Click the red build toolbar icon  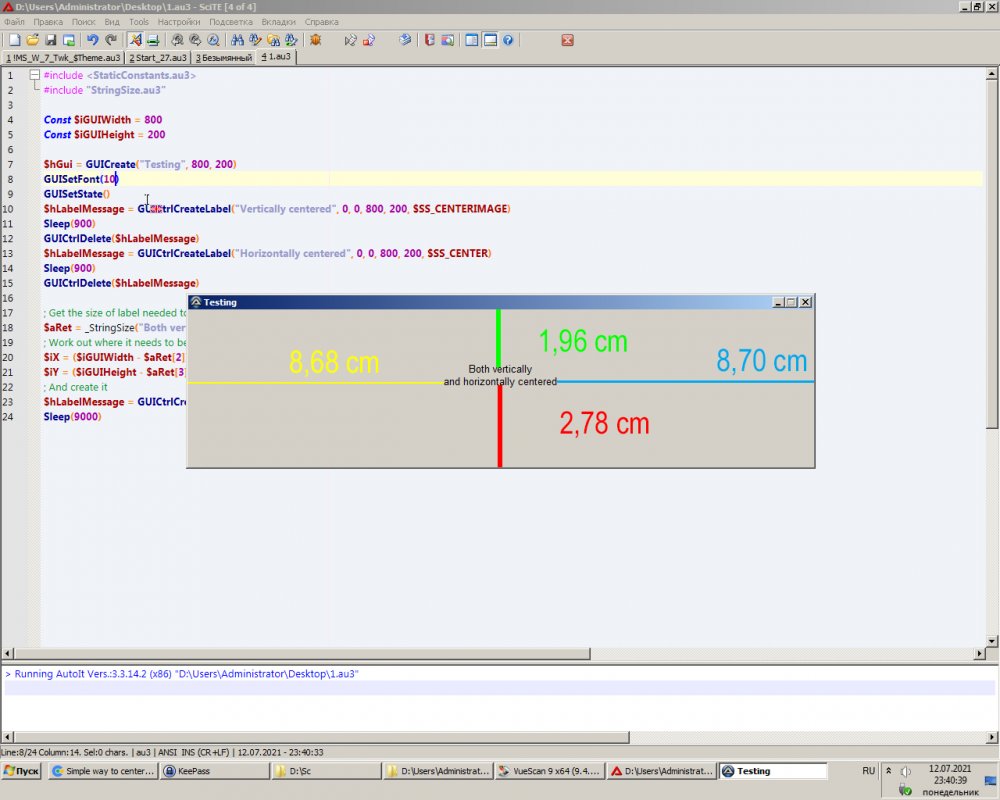(369, 40)
